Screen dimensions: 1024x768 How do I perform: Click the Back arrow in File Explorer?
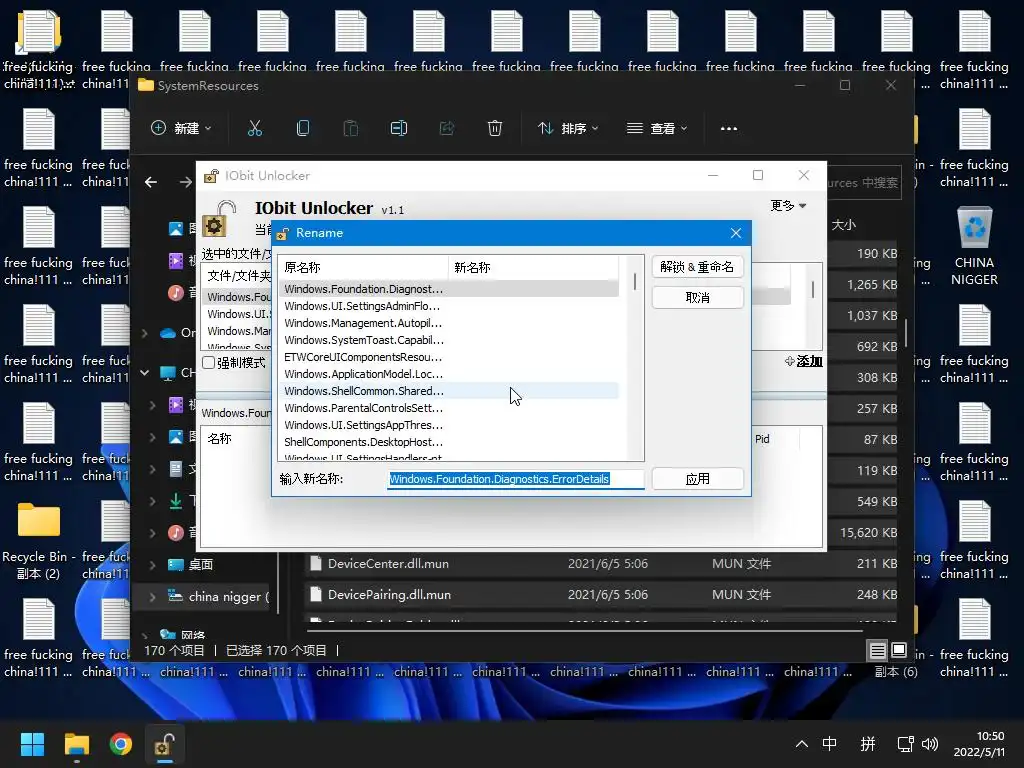click(151, 182)
